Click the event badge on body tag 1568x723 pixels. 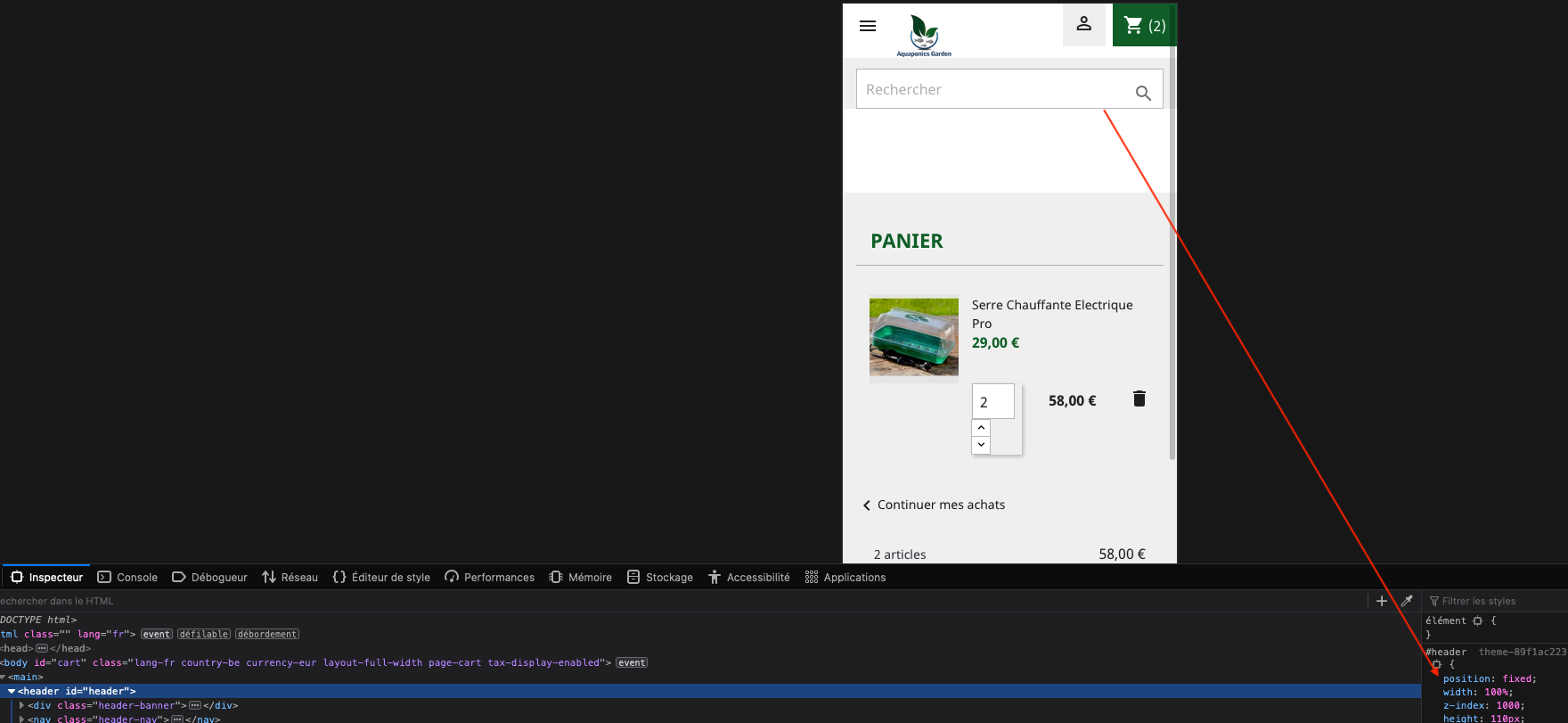(x=632, y=662)
